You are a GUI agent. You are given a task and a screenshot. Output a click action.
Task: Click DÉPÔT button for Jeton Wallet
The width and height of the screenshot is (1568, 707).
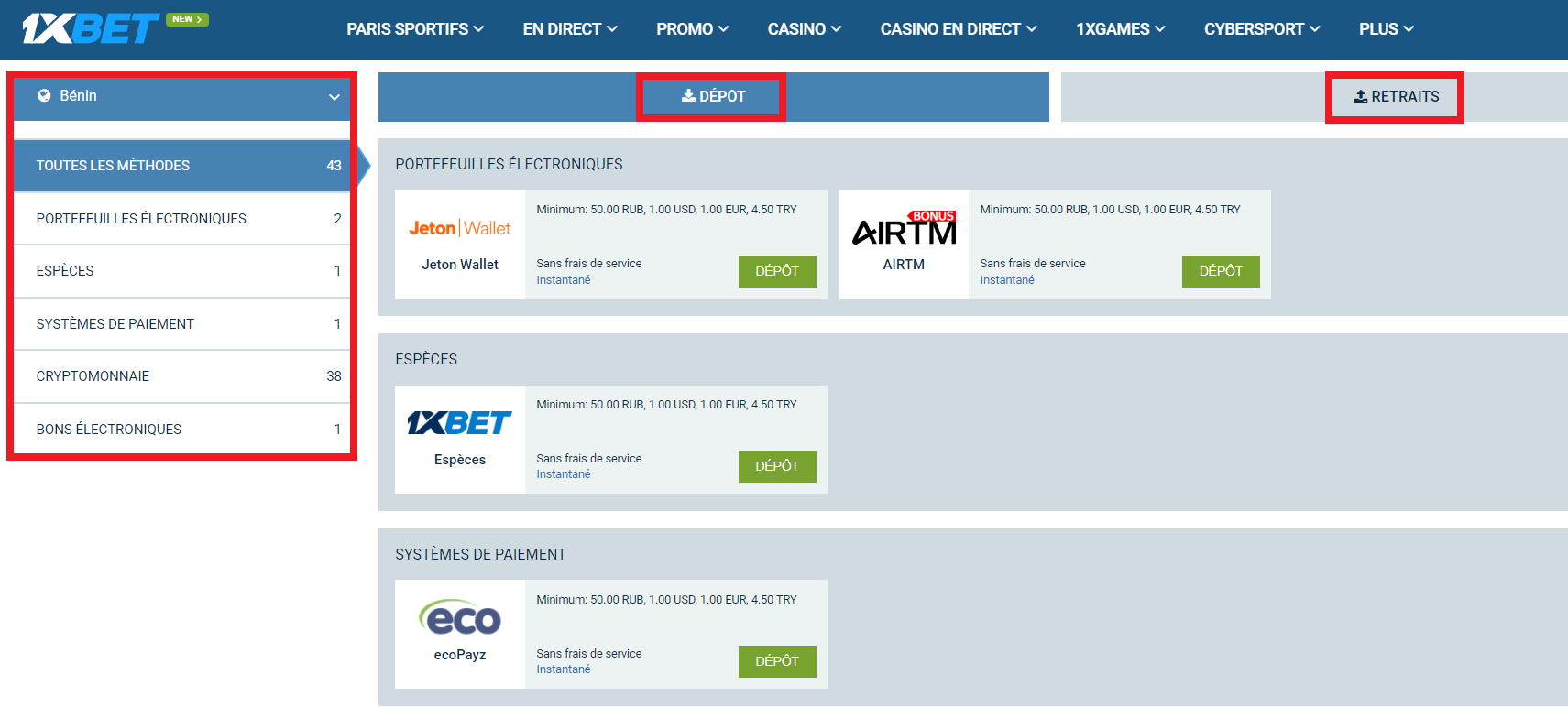pos(777,271)
